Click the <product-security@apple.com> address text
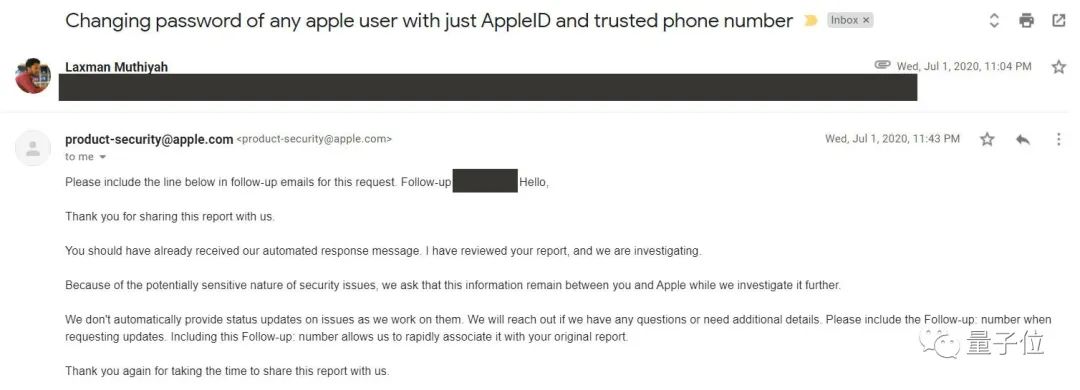 (314, 139)
